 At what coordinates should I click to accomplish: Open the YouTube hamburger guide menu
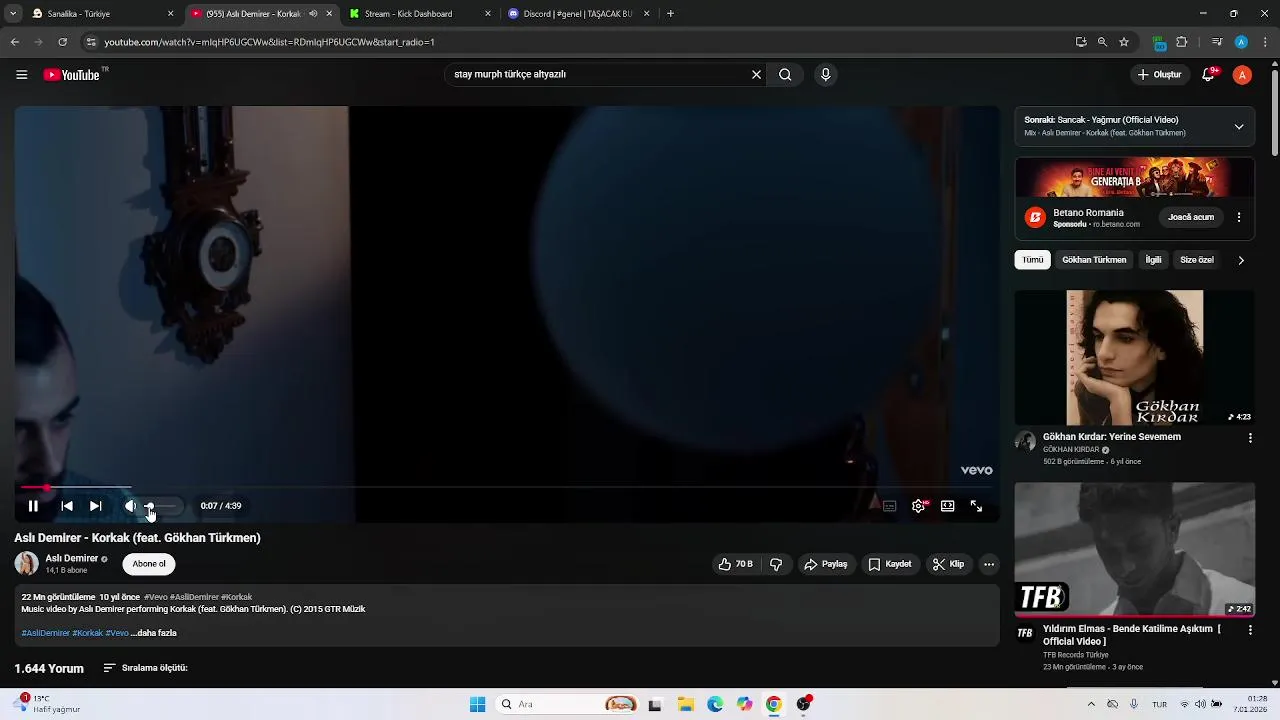click(21, 74)
